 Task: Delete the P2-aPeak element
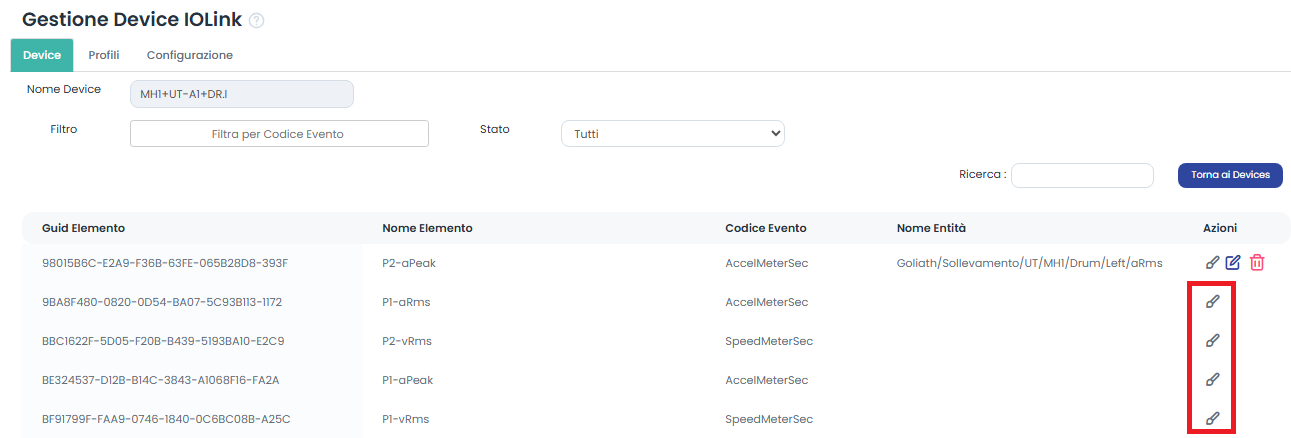point(1257,262)
